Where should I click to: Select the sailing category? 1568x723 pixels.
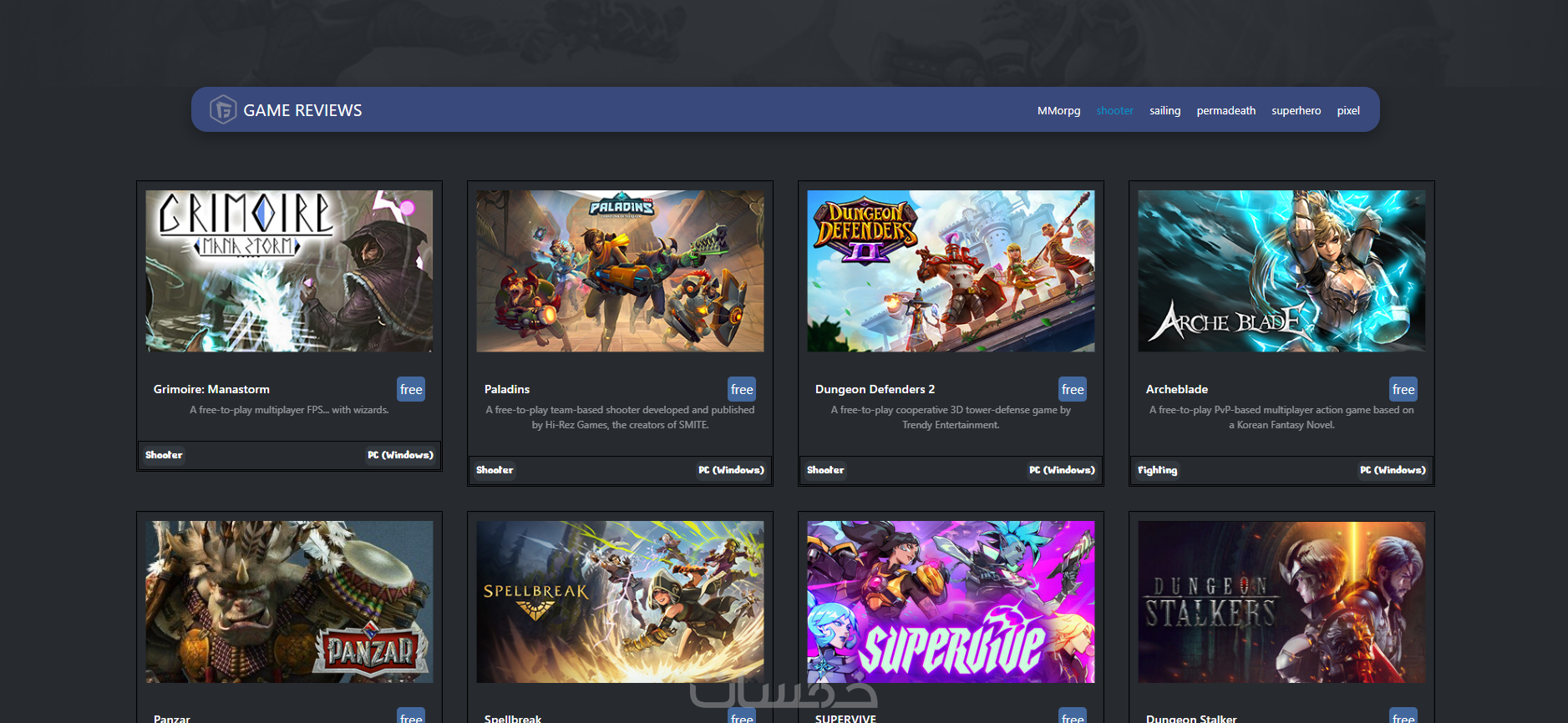tap(1165, 110)
